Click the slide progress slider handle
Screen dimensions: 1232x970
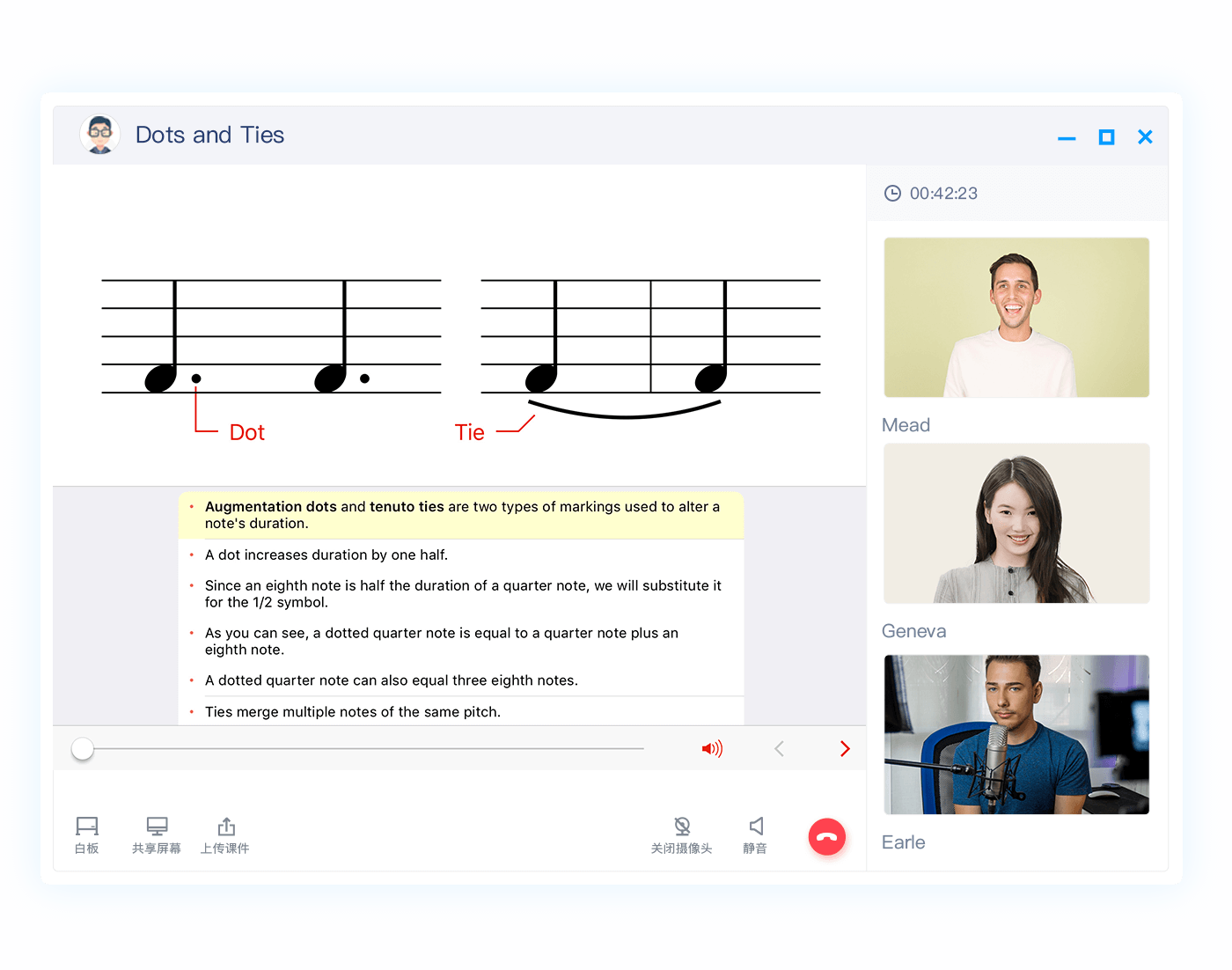(x=83, y=749)
